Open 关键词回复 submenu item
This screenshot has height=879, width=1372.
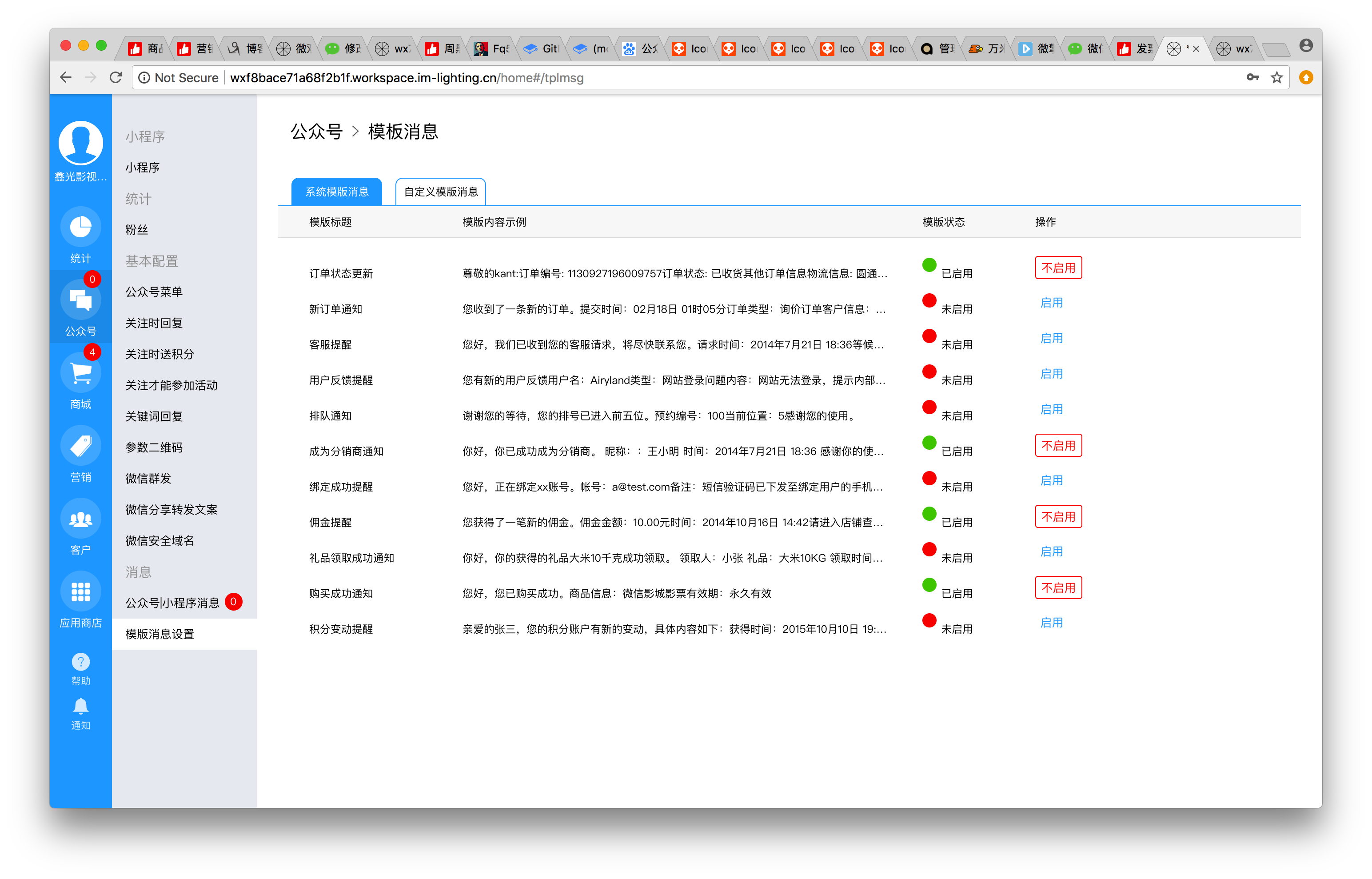point(184,416)
